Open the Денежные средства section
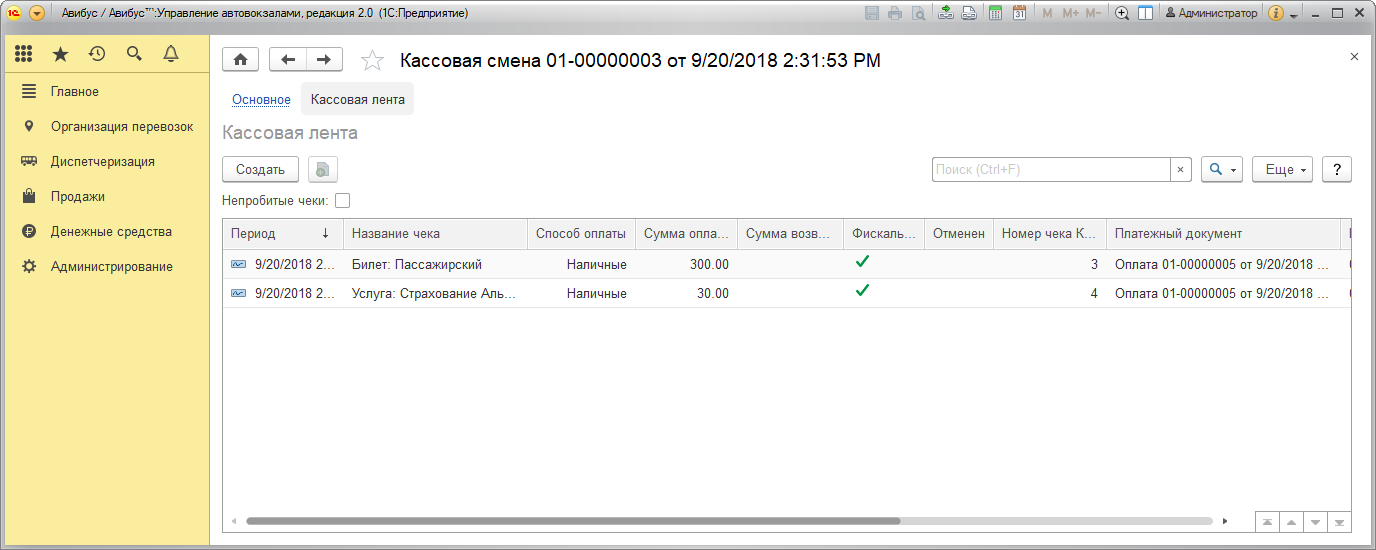 point(111,232)
